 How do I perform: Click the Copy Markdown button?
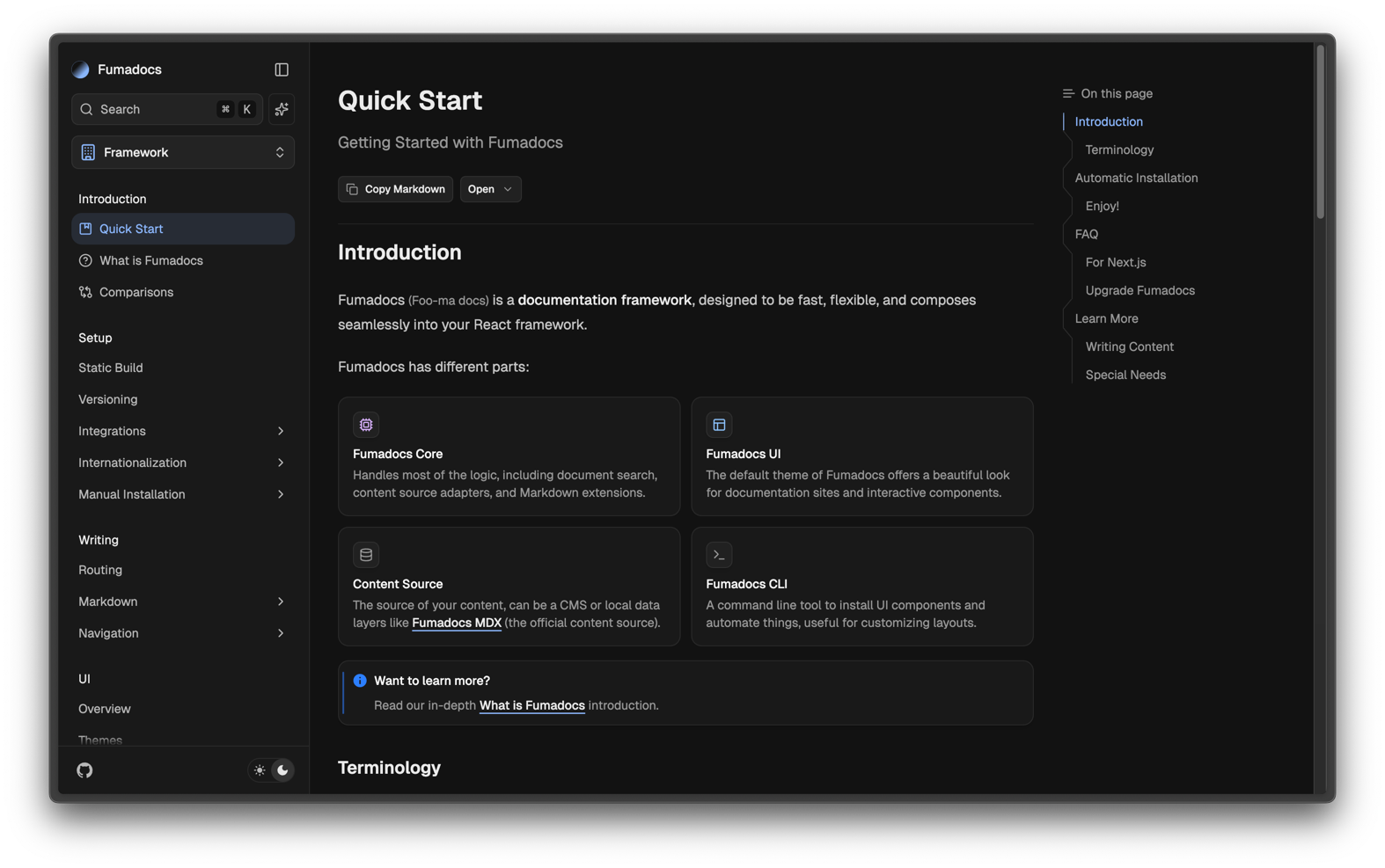pyautogui.click(x=395, y=189)
